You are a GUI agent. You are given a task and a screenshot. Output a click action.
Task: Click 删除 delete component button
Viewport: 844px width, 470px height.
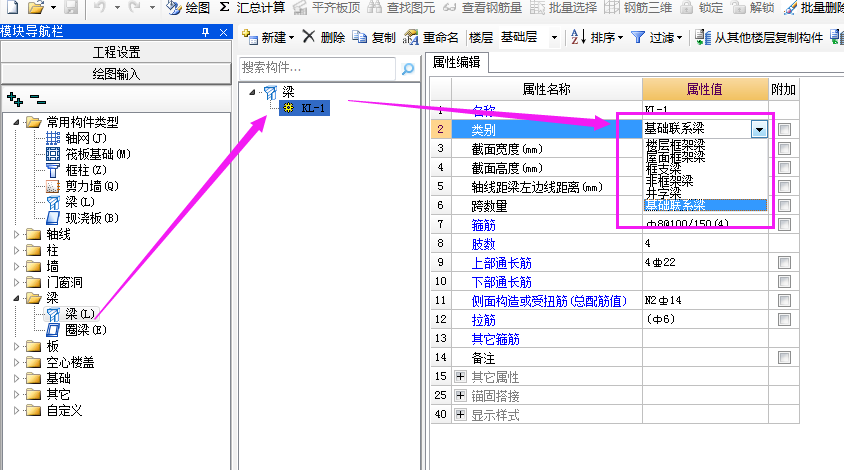[x=323, y=37]
